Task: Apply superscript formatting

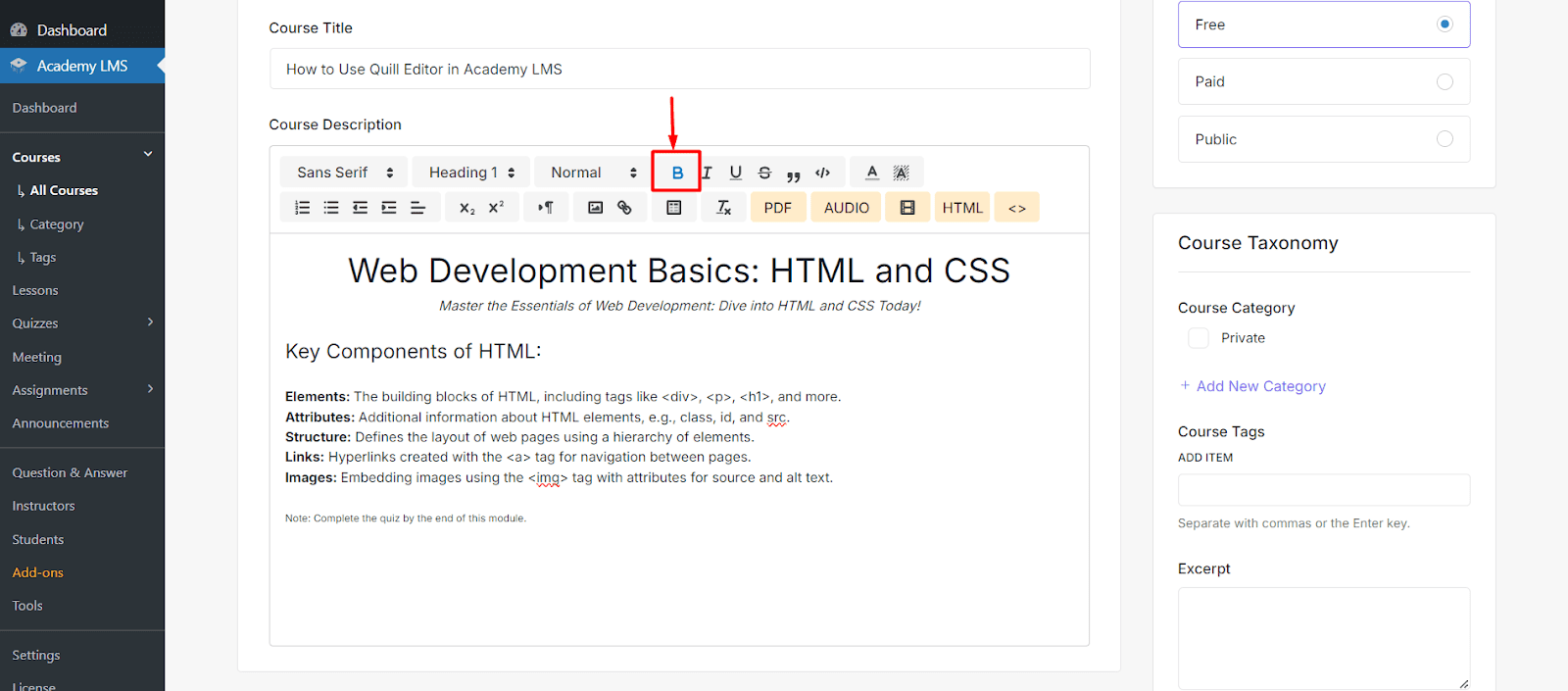Action: click(x=496, y=208)
